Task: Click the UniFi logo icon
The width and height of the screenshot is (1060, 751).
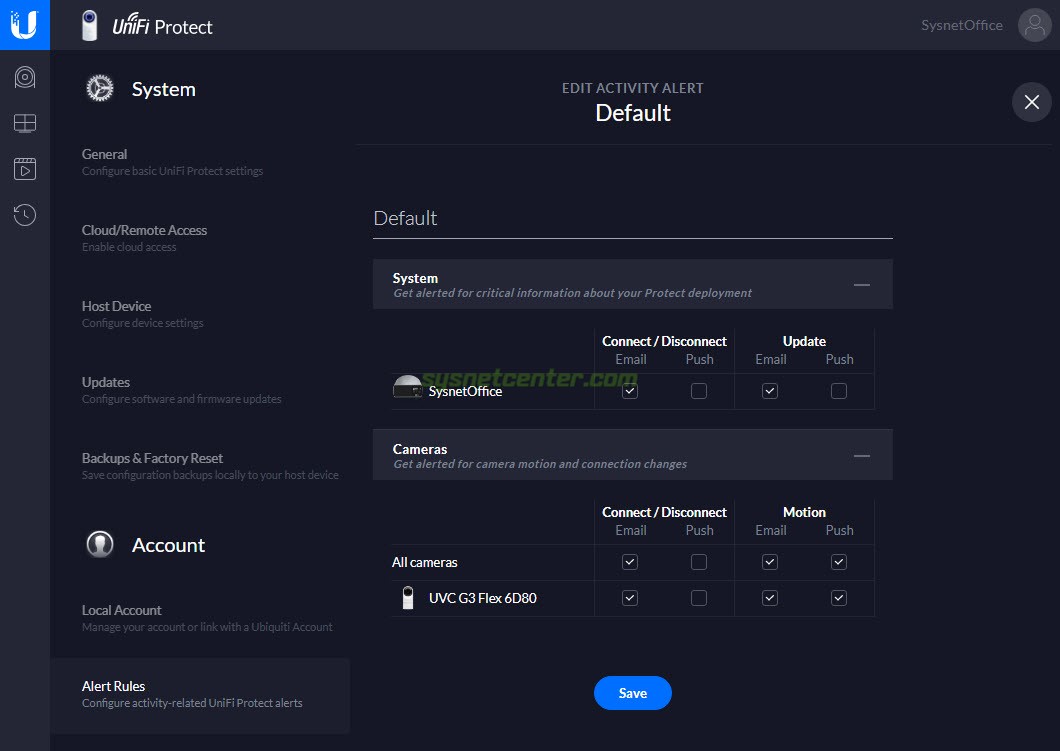Action: click(x=24, y=25)
